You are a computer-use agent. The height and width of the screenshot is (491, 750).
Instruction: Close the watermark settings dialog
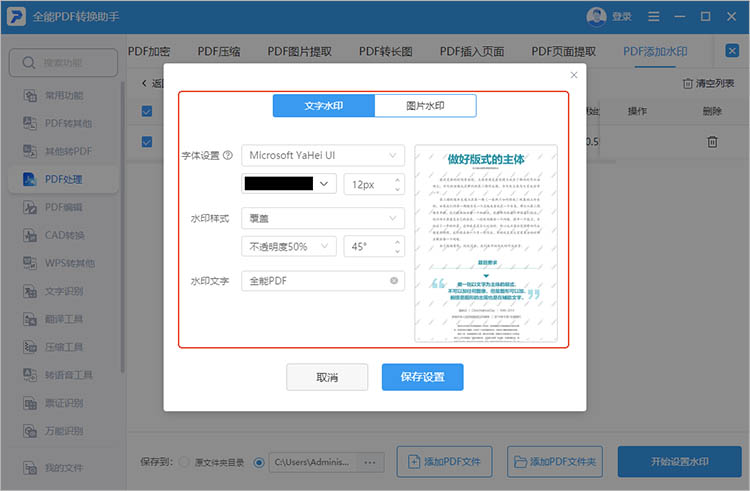click(574, 75)
